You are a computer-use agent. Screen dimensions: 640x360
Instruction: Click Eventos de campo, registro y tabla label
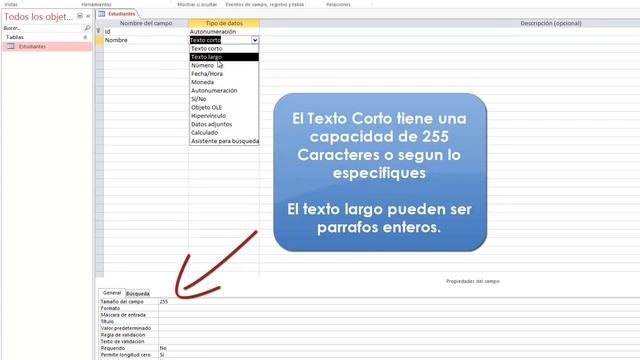[x=264, y=4]
